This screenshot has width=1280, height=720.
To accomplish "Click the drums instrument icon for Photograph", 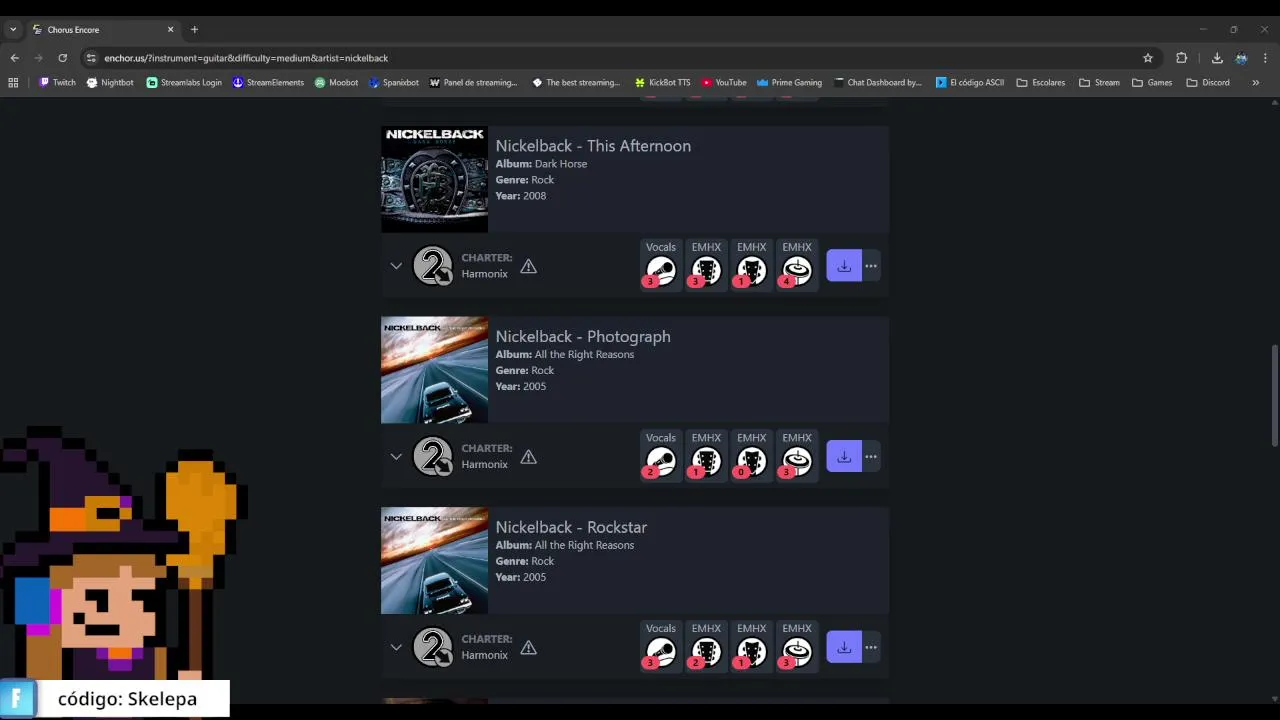I will pos(797,462).
